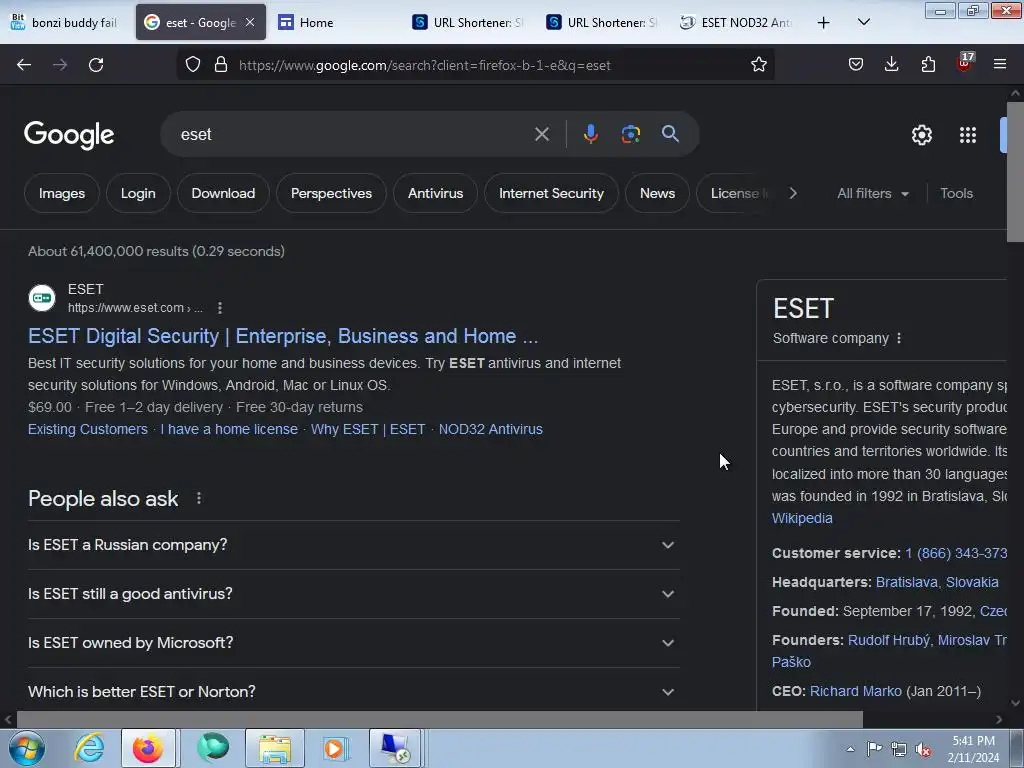Open the Tools search option
Screen dimensions: 1024x768
click(956, 193)
